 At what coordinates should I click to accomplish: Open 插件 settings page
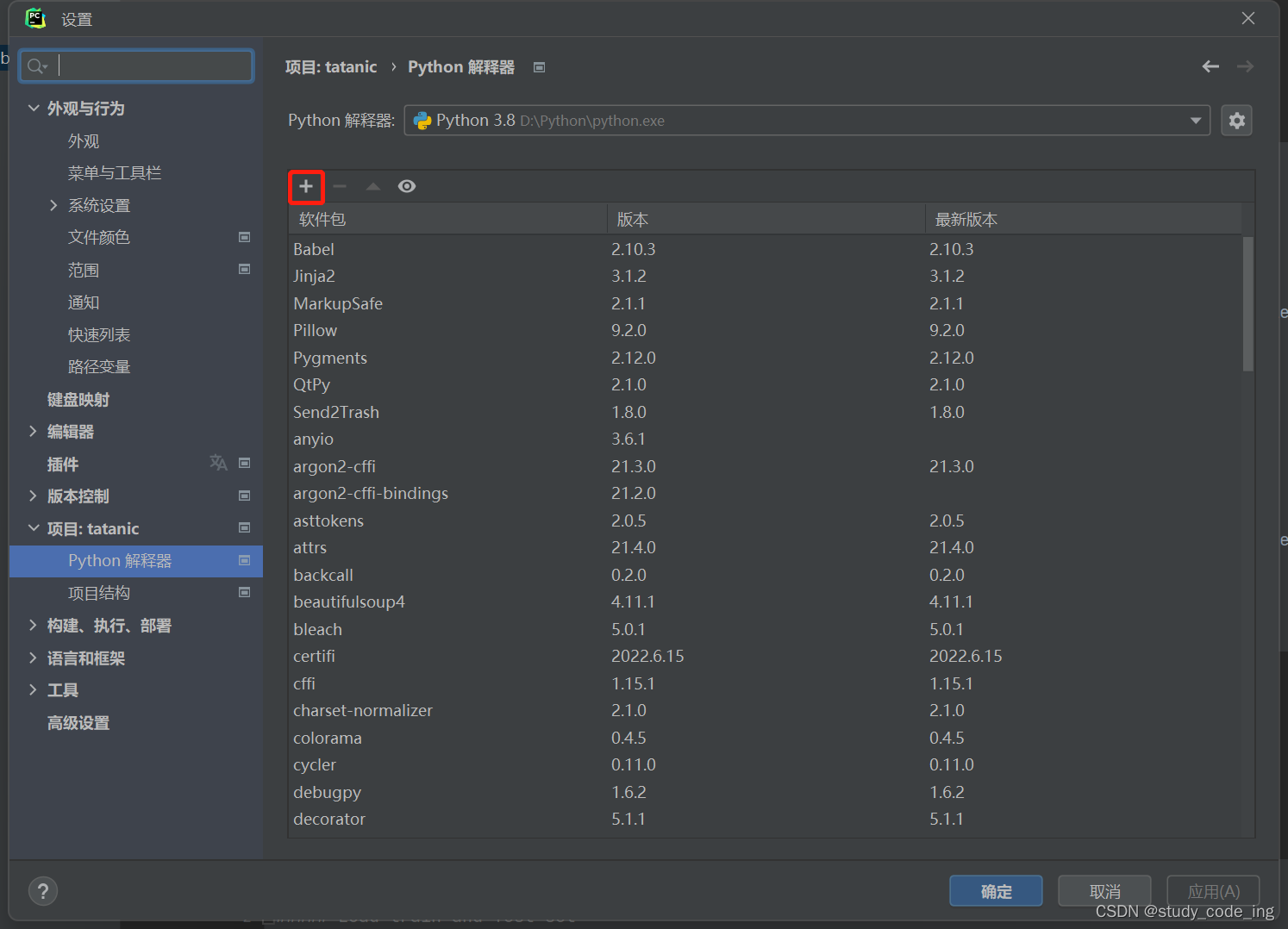click(63, 464)
